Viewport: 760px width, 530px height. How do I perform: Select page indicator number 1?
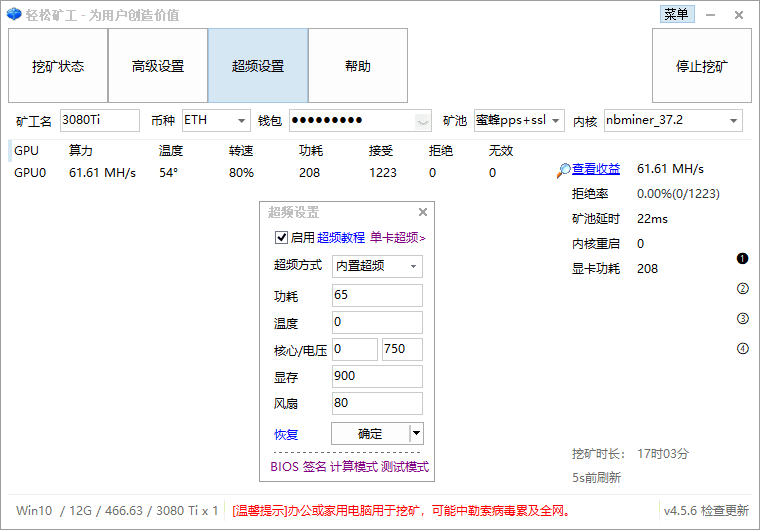point(743,259)
